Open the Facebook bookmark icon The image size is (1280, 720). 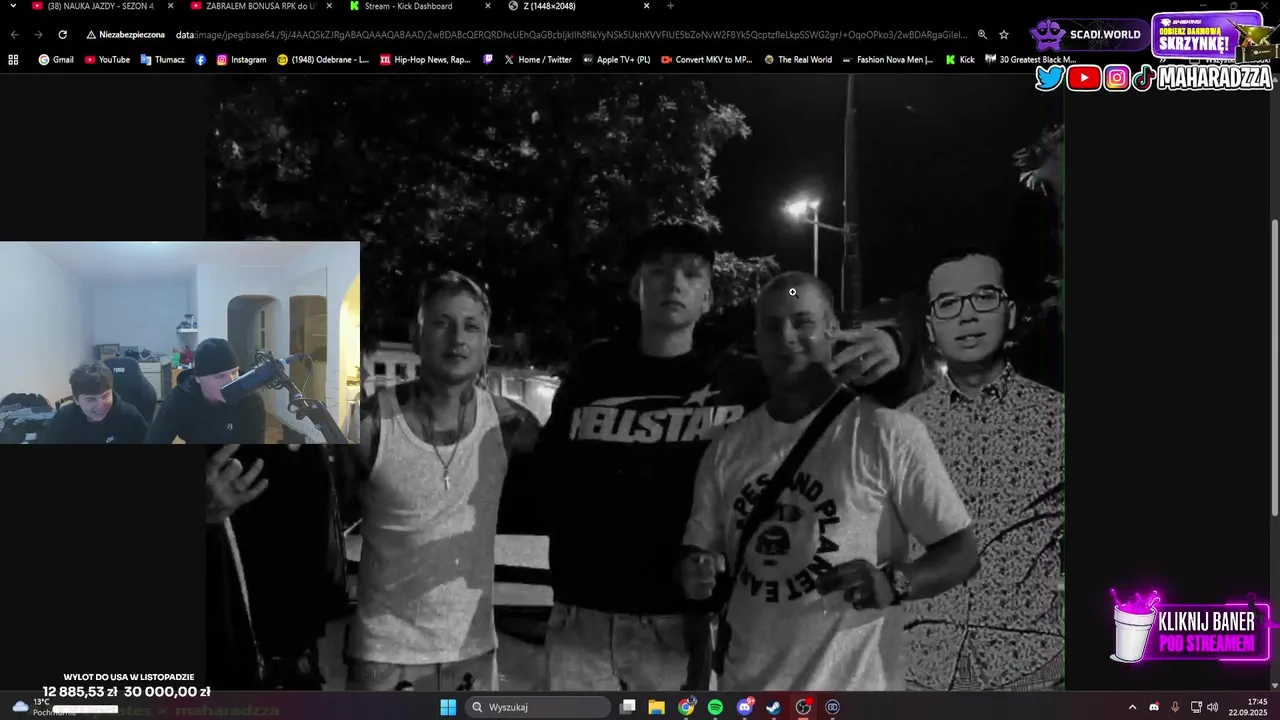click(x=201, y=60)
